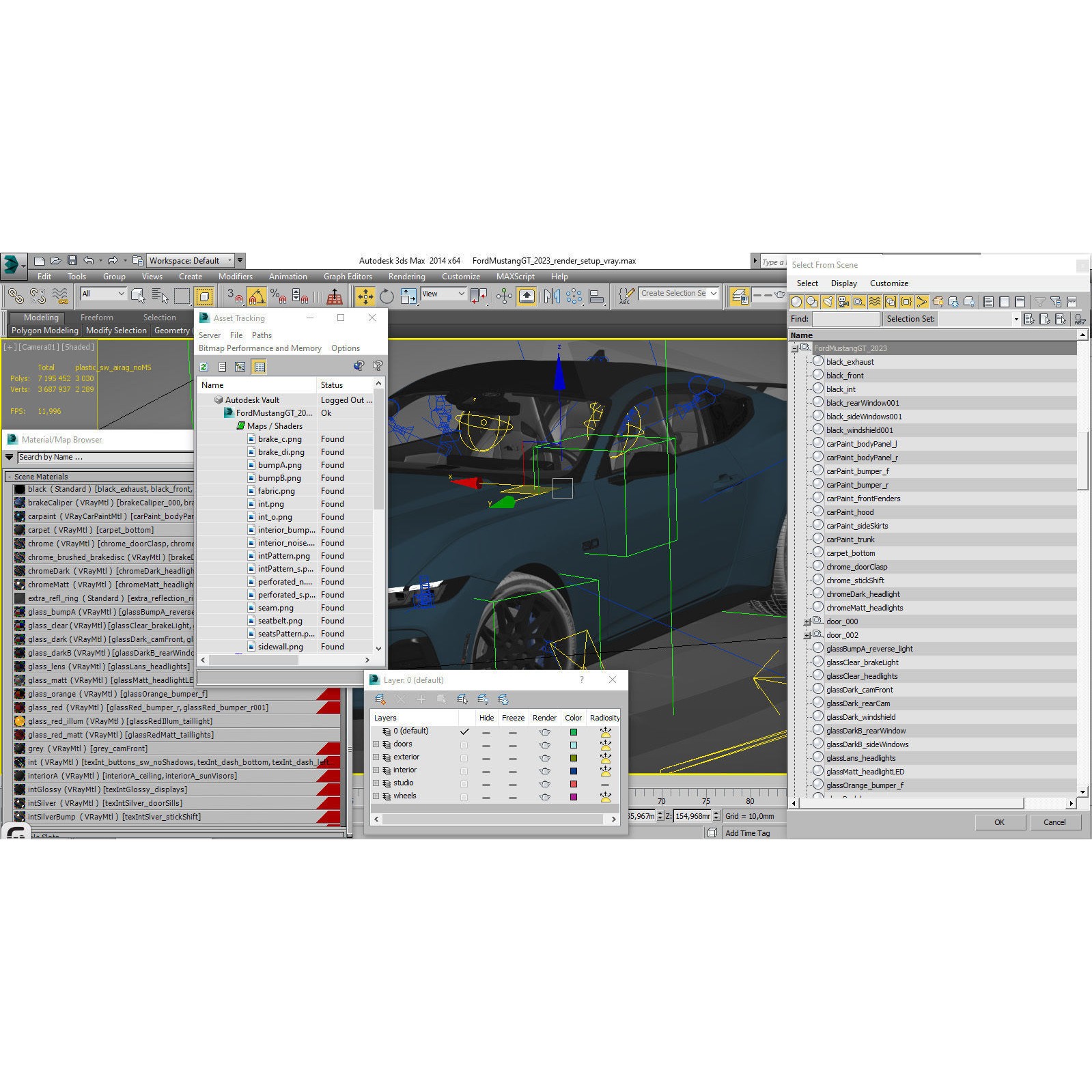The width and height of the screenshot is (1092, 1092).
Task: Click the Select and Link tool
Action: [x=15, y=296]
